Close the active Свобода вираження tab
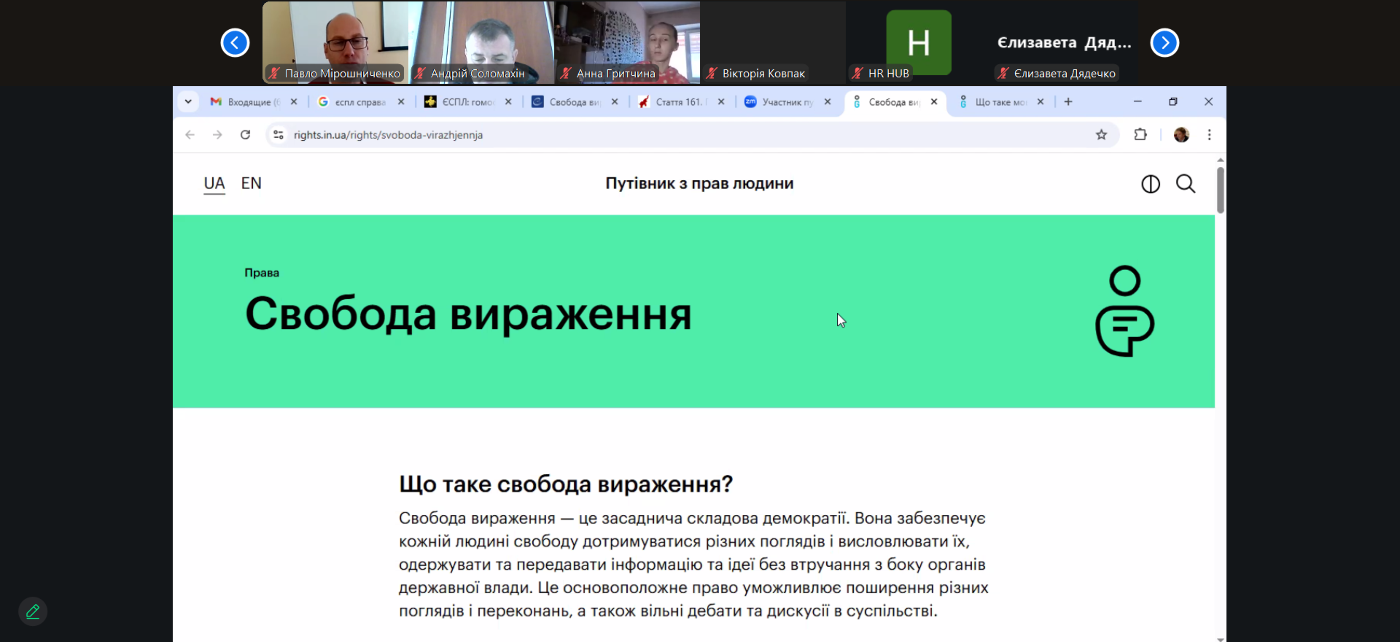The height and width of the screenshot is (642, 1400). pos(935,102)
